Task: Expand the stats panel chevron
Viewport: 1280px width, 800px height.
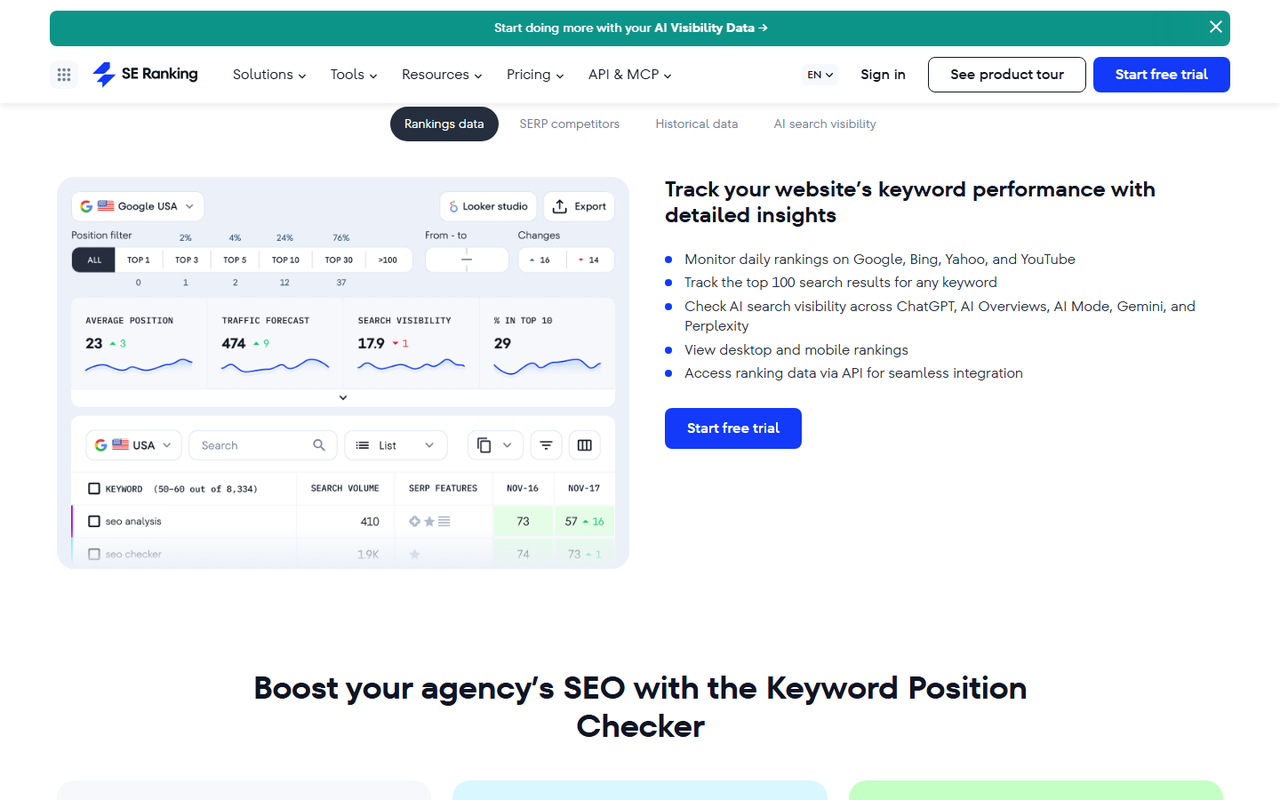Action: click(343, 398)
